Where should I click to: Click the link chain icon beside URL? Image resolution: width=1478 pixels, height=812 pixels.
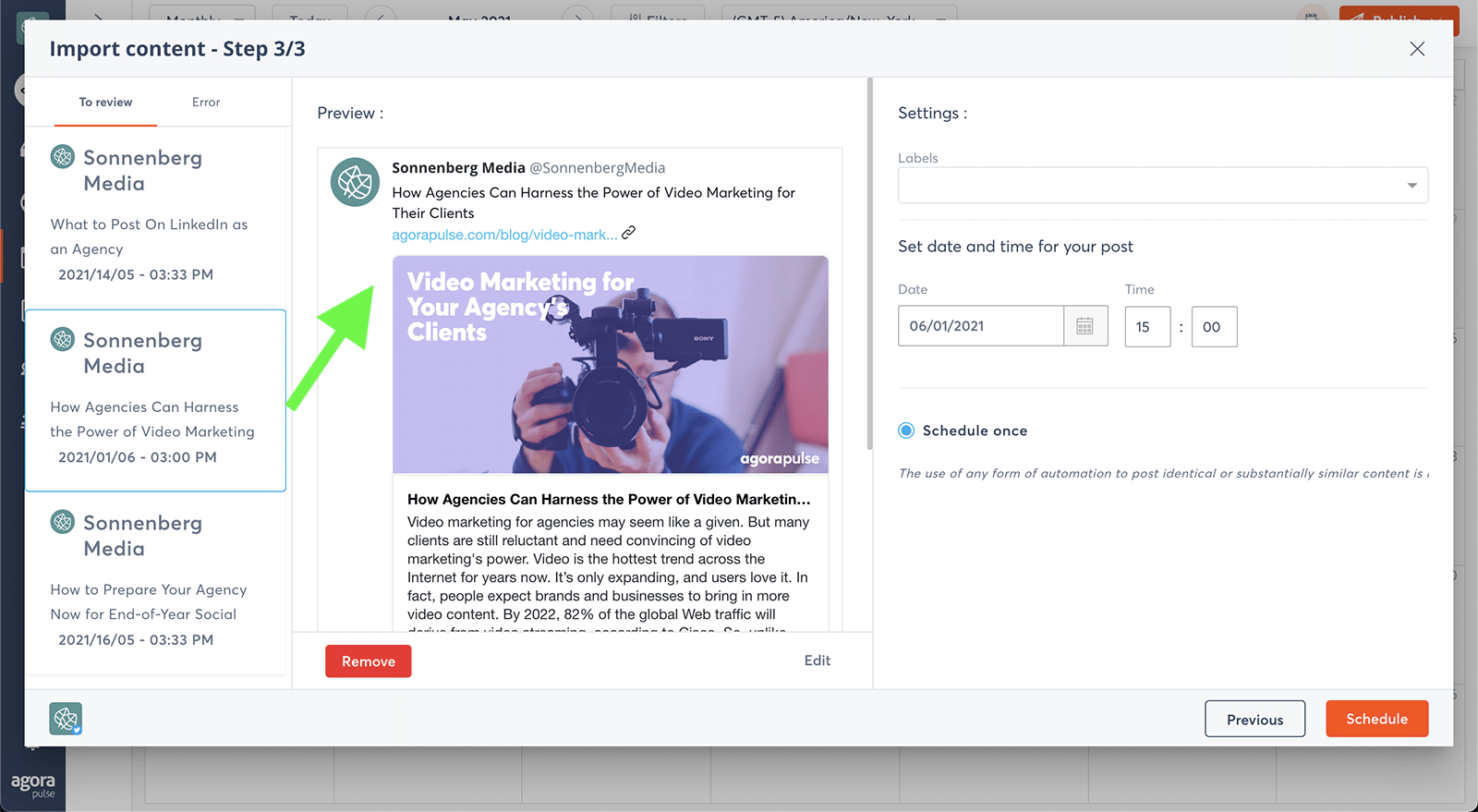(x=629, y=233)
